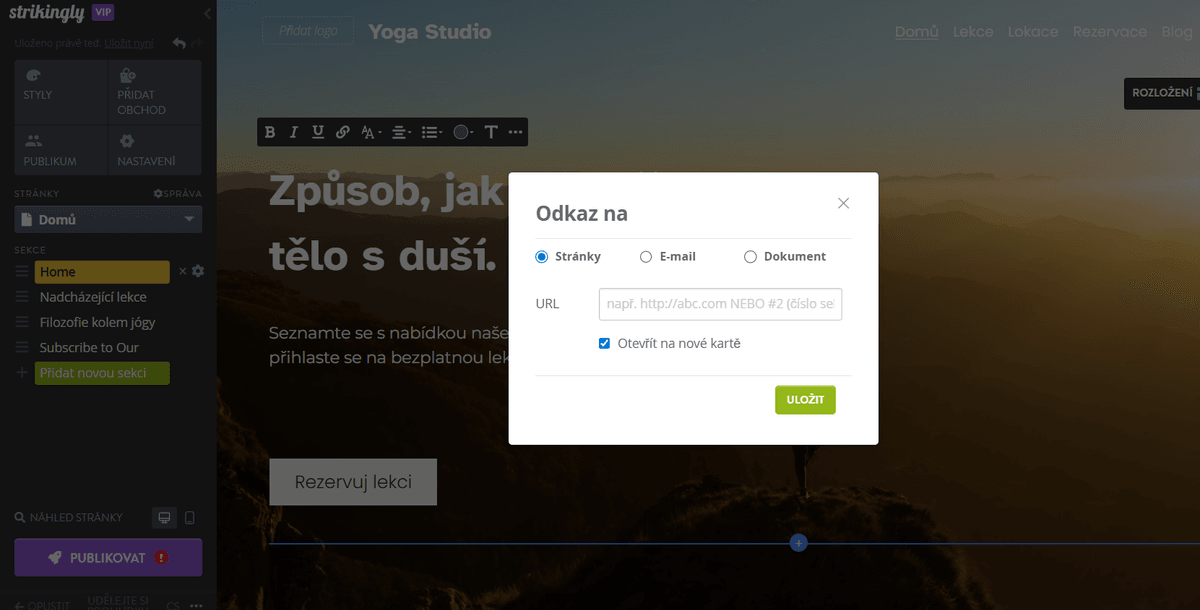1200x610 pixels.
Task: Toggle bold formatting in text toolbar
Action: [270, 132]
